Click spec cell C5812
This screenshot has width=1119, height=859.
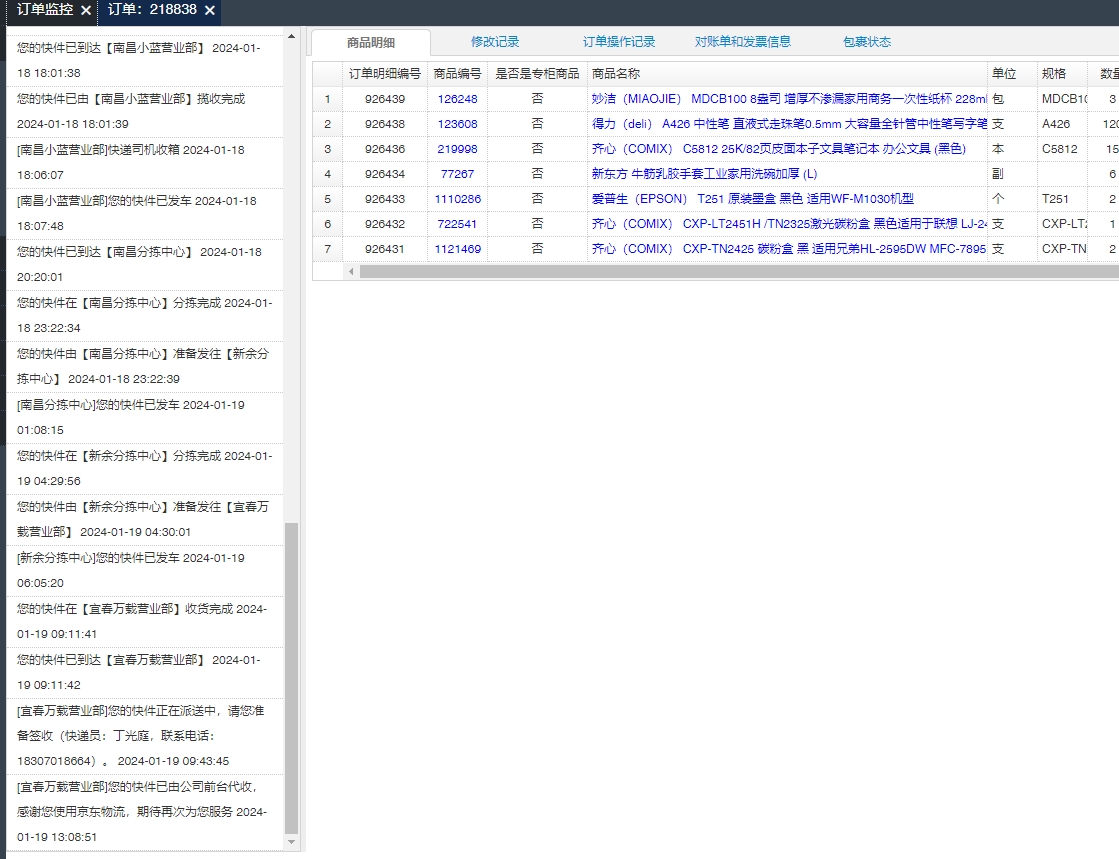click(x=1062, y=148)
